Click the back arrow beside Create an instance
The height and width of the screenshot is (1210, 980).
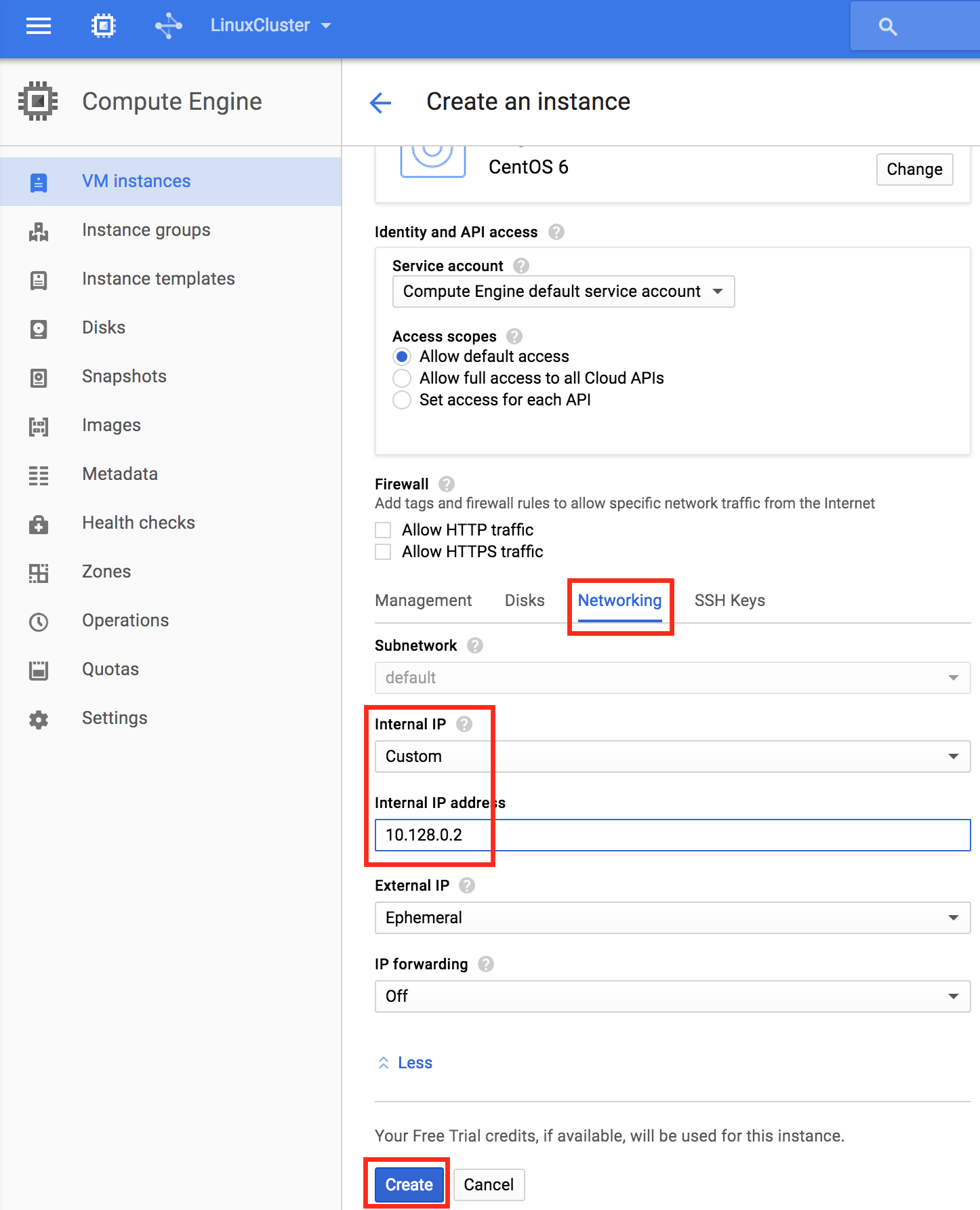380,102
